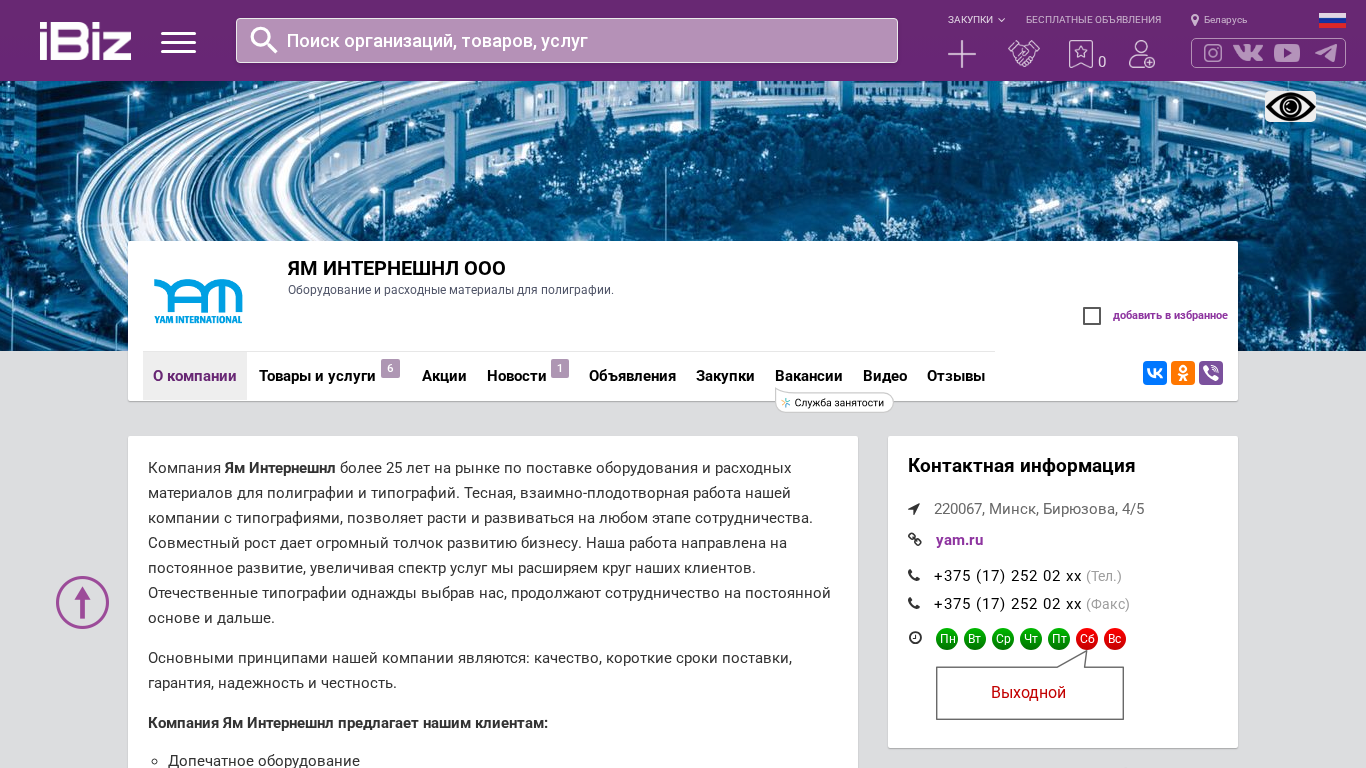1366x768 pixels.
Task: Open the VK icon in header
Action: (x=1248, y=53)
